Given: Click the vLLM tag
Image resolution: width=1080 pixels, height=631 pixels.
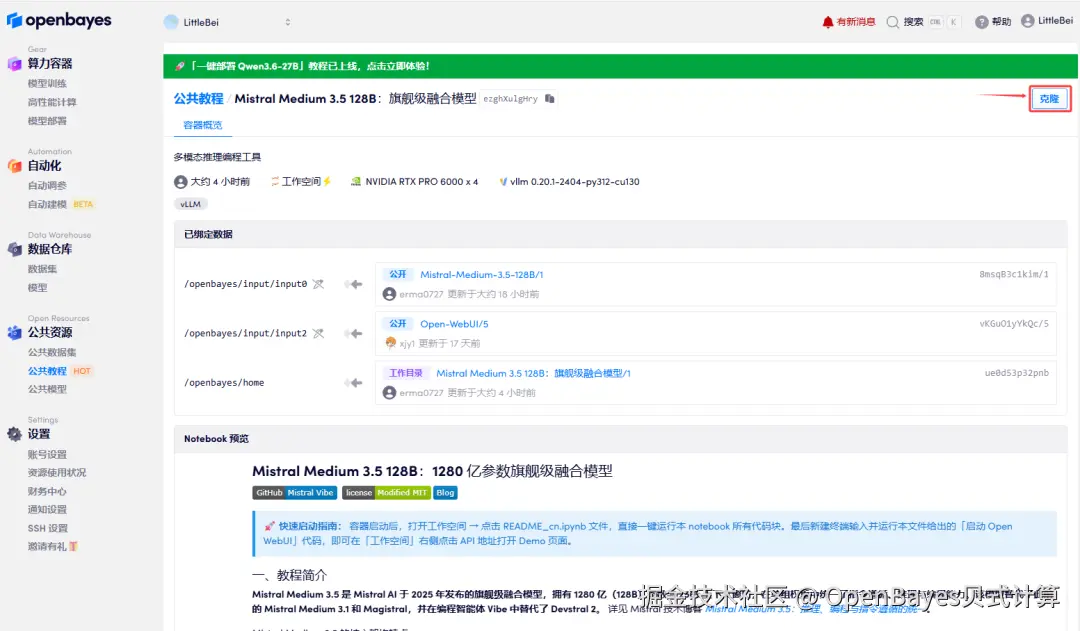Looking at the screenshot, I should [191, 204].
